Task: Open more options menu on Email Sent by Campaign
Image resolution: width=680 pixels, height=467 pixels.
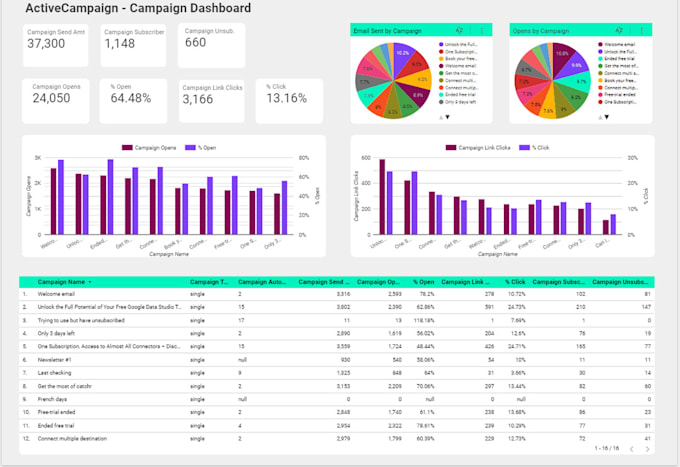Action: pyautogui.click(x=482, y=30)
